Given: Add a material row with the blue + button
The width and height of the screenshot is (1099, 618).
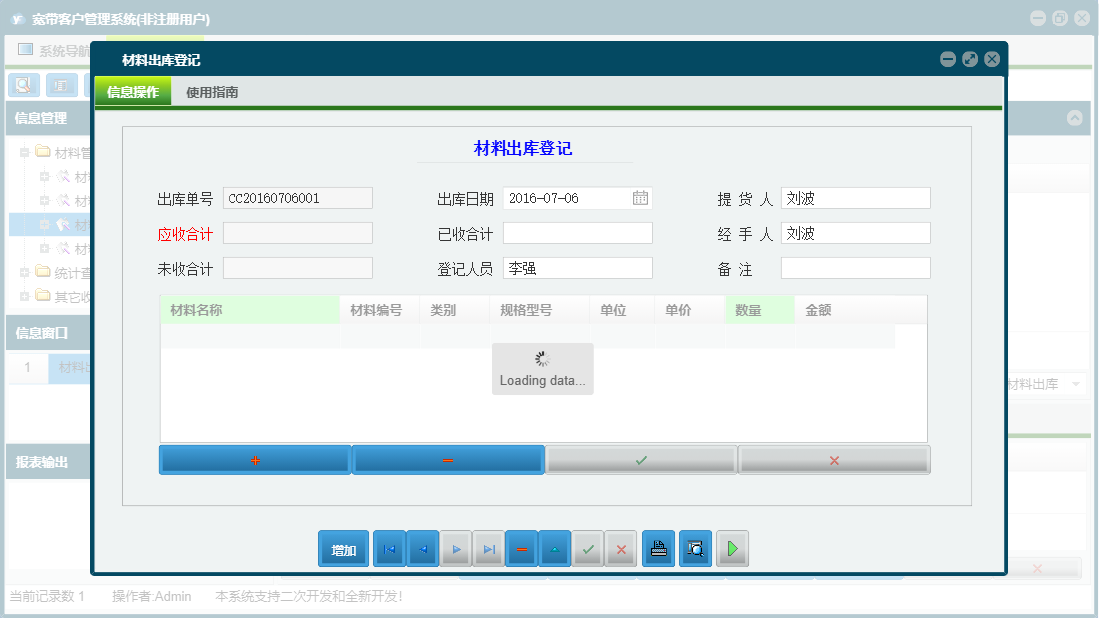Looking at the screenshot, I should (x=254, y=459).
